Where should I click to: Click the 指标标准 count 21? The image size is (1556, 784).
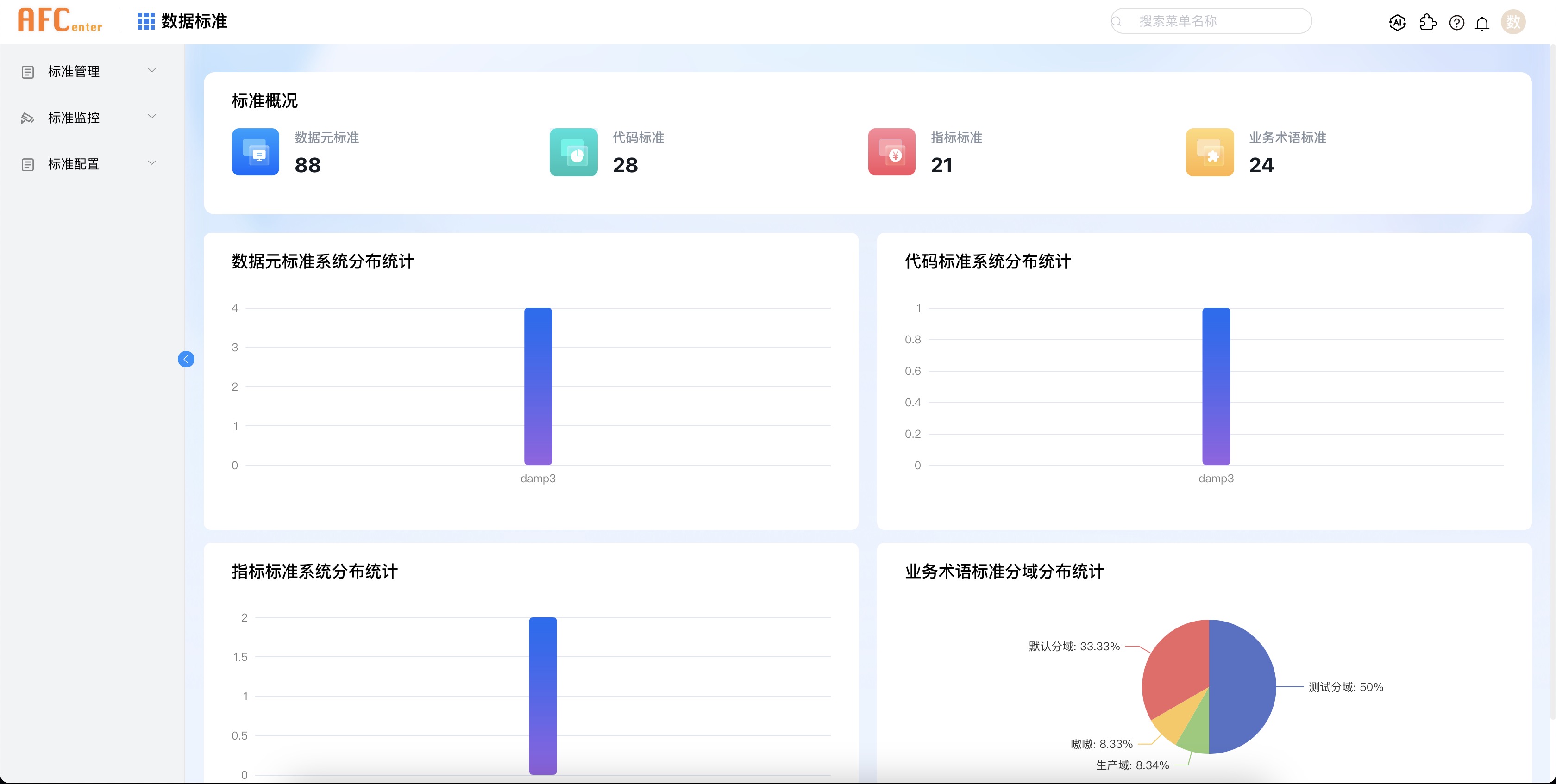(x=941, y=165)
